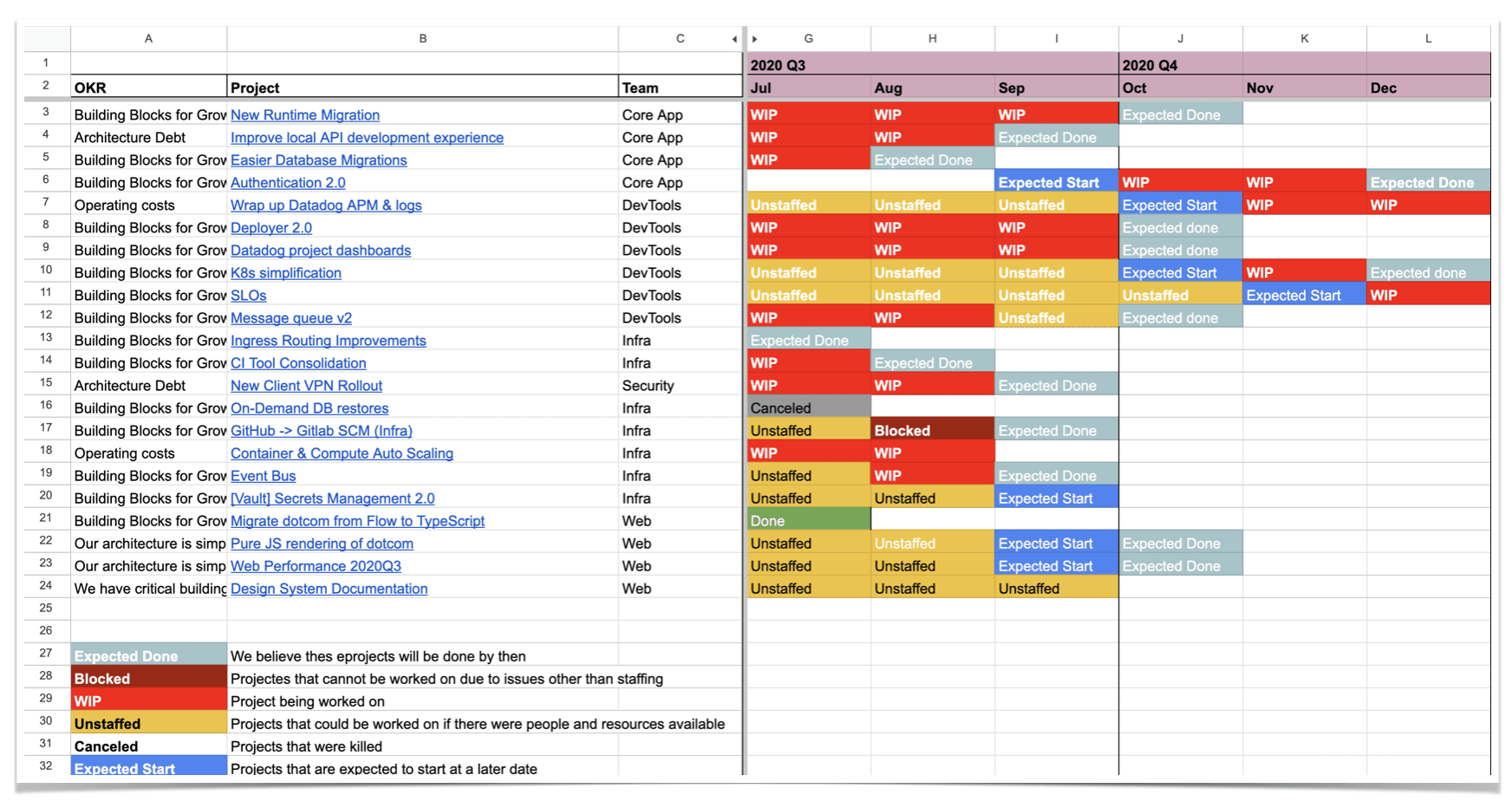Open the Design System Documentation link
Image resolution: width=1512 pixels, height=808 pixels.
[329, 589]
